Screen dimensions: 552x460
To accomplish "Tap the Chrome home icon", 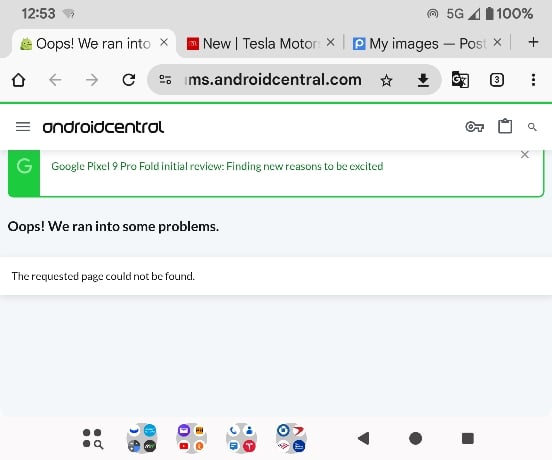I will (x=19, y=80).
